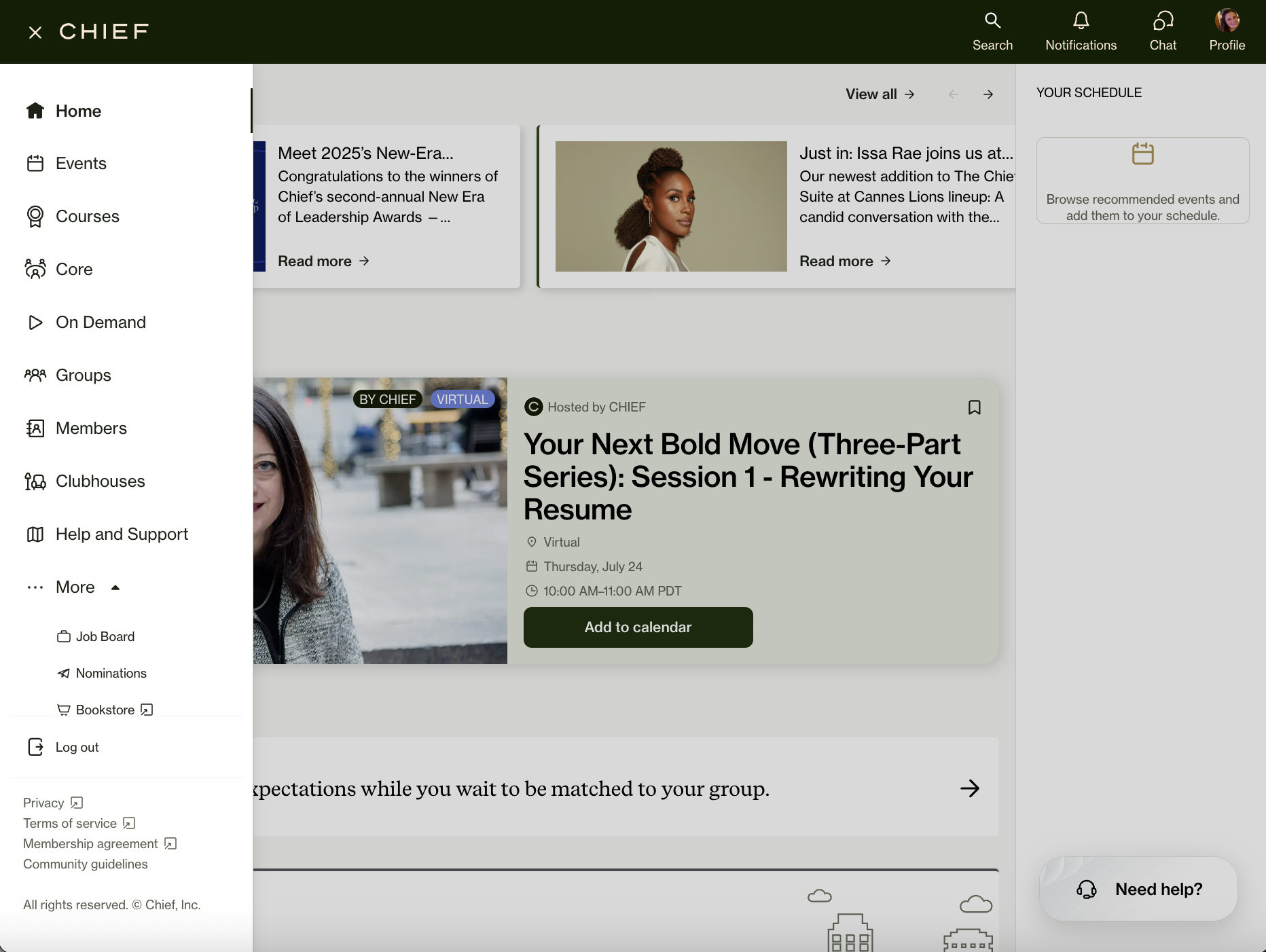Click the Job Board briefcase icon
The image size is (1266, 952).
64,636
